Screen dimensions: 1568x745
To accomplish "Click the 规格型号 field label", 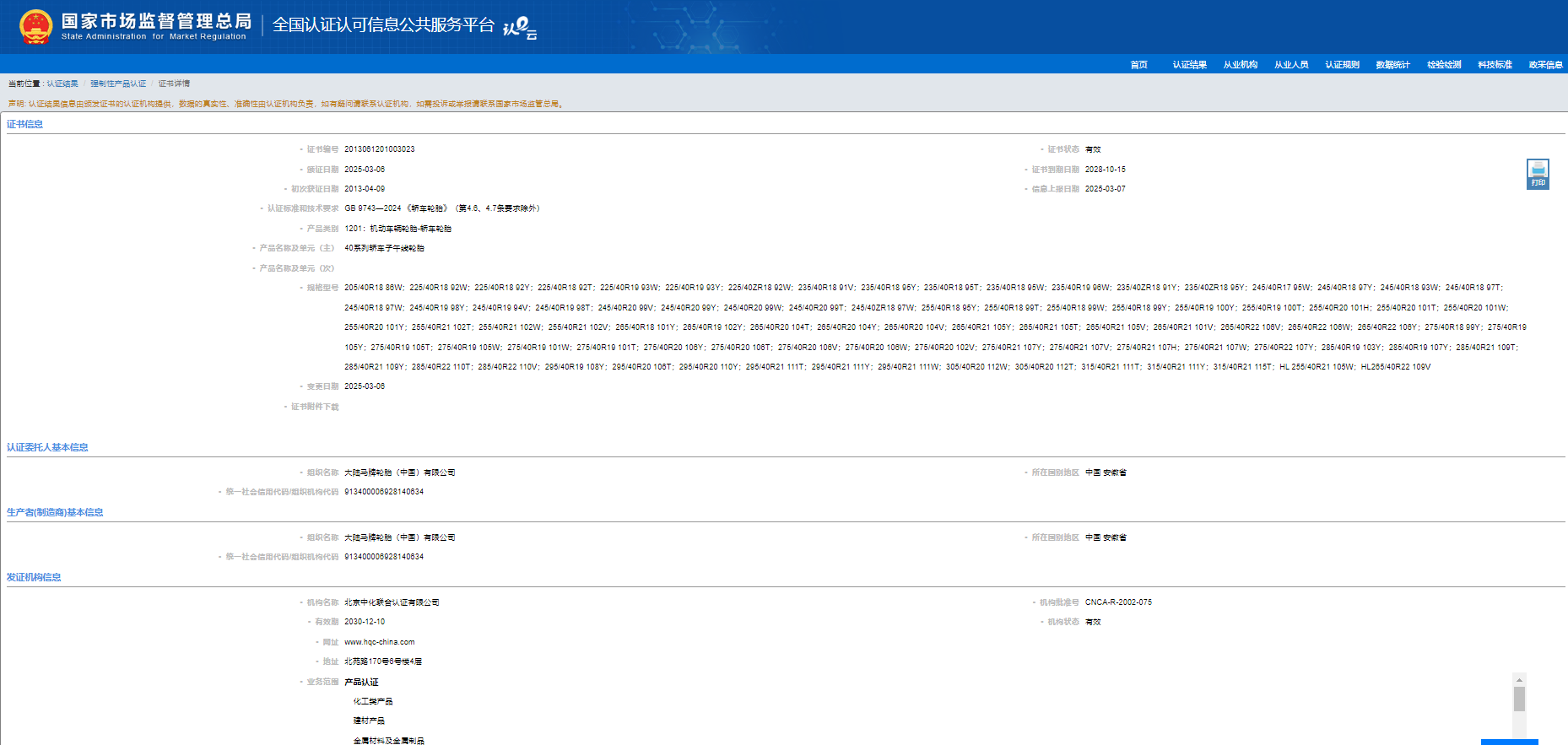I will tap(322, 288).
